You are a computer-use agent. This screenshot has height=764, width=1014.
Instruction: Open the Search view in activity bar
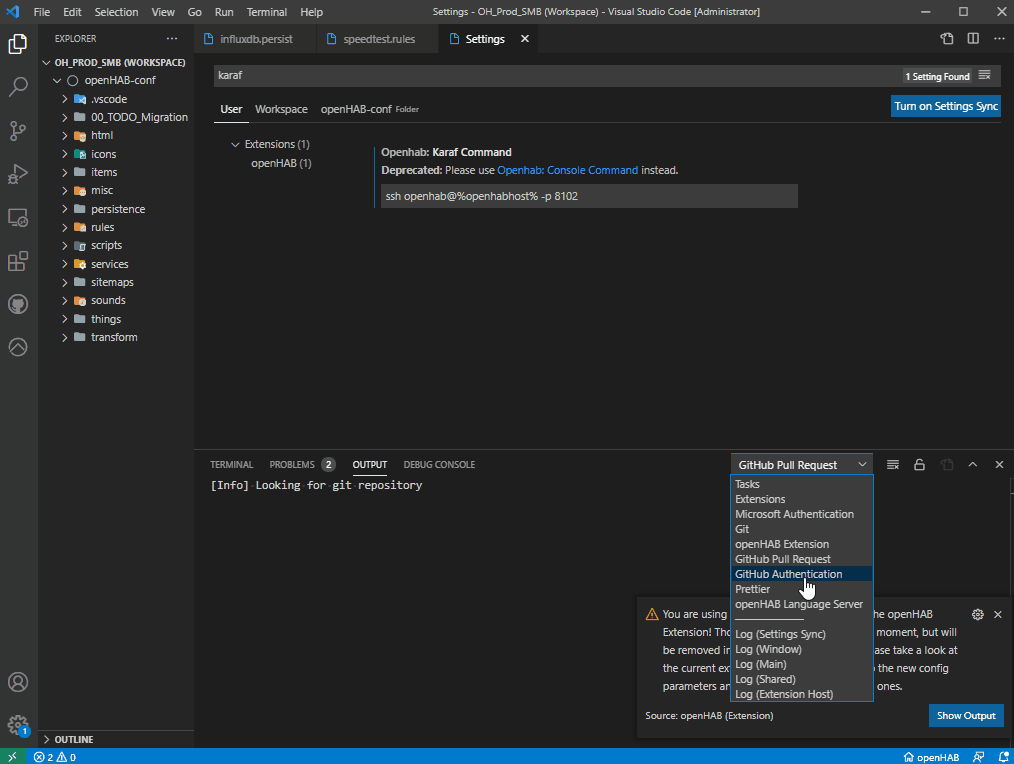(18, 87)
